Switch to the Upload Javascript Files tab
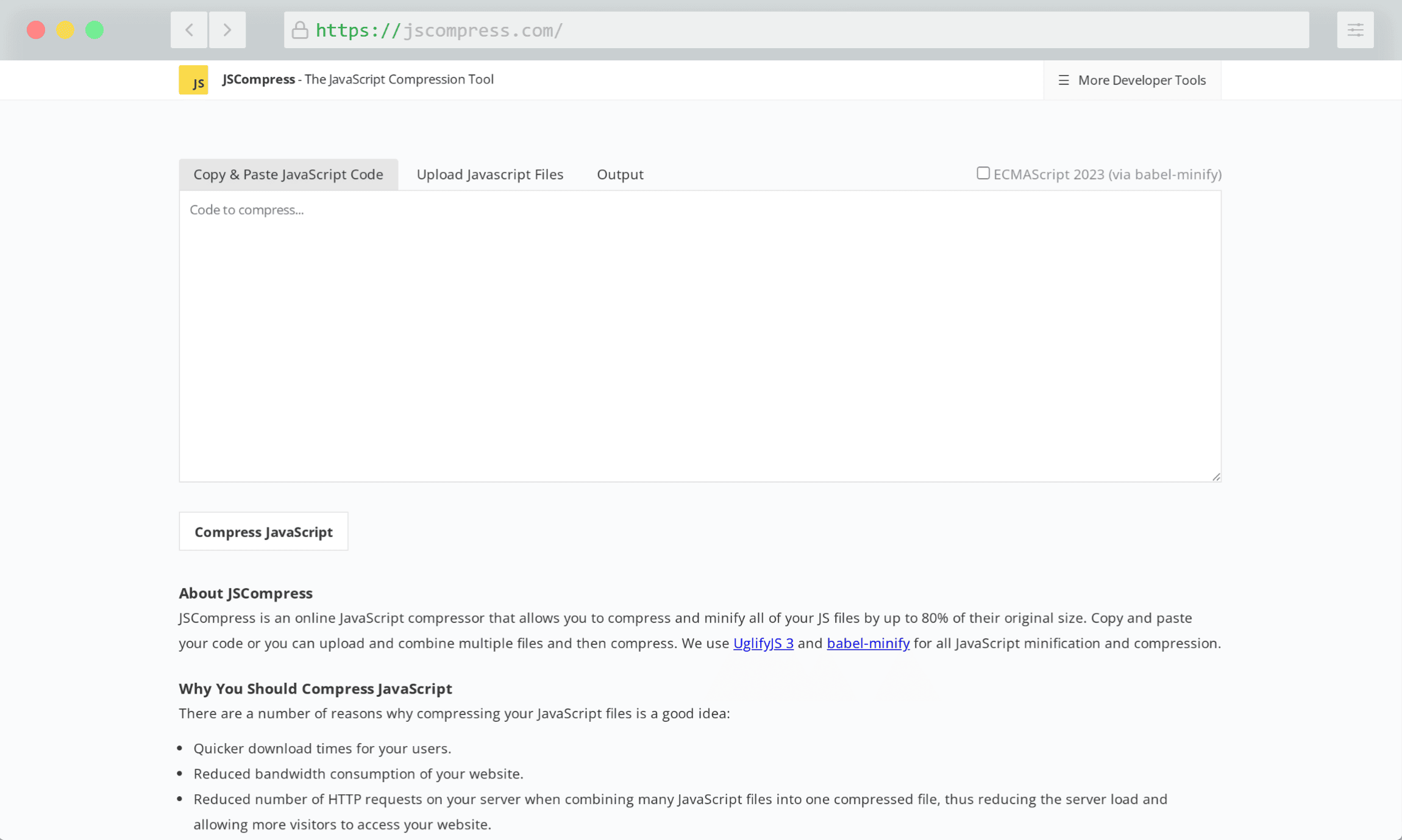Screen dimensions: 1402x840 [x=489, y=174]
